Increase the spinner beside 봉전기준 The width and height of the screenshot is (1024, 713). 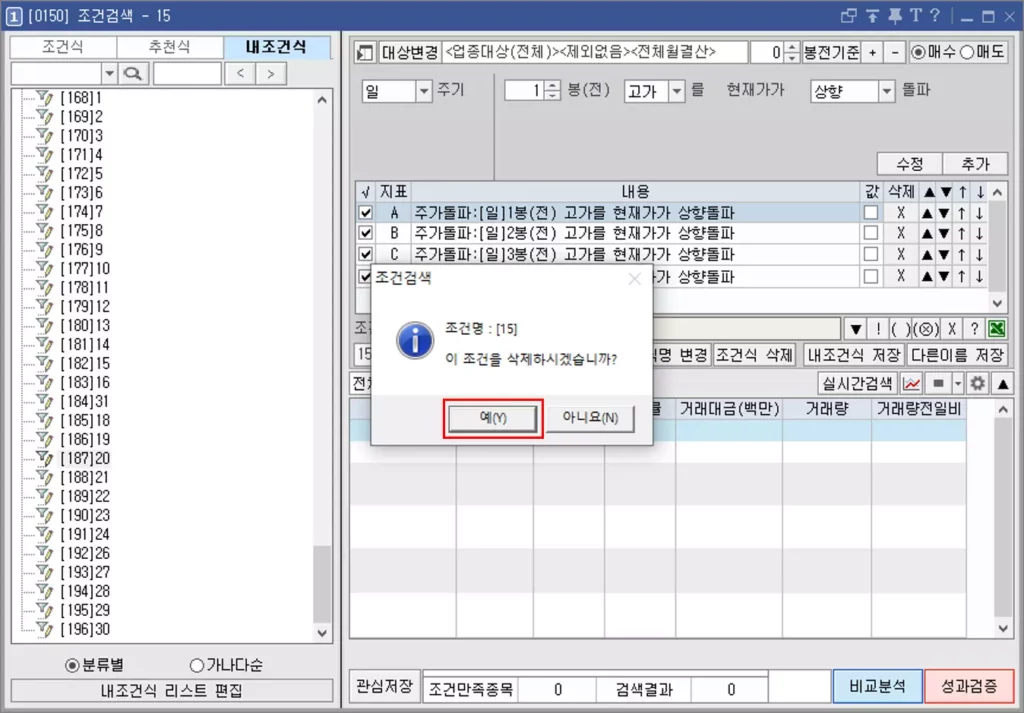click(792, 47)
